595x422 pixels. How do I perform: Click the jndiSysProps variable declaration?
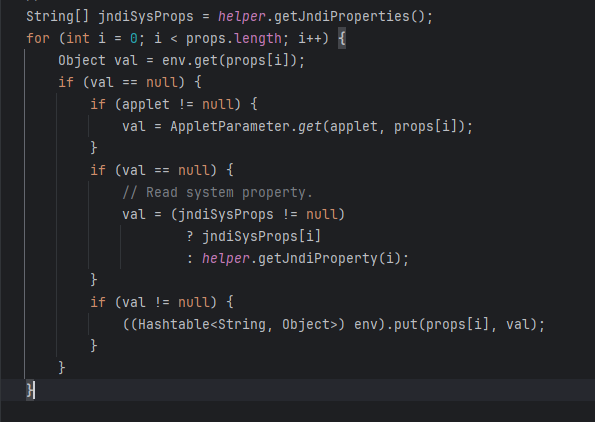(146, 17)
